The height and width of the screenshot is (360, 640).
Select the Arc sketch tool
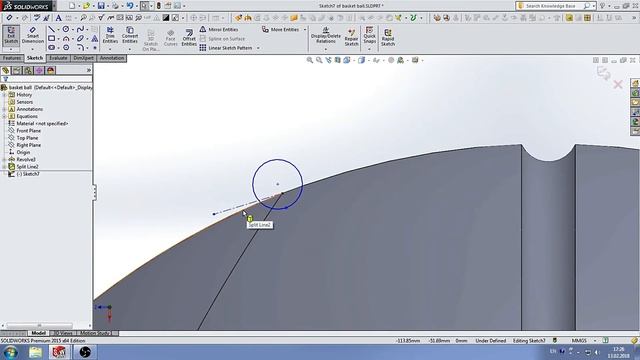coord(66,38)
